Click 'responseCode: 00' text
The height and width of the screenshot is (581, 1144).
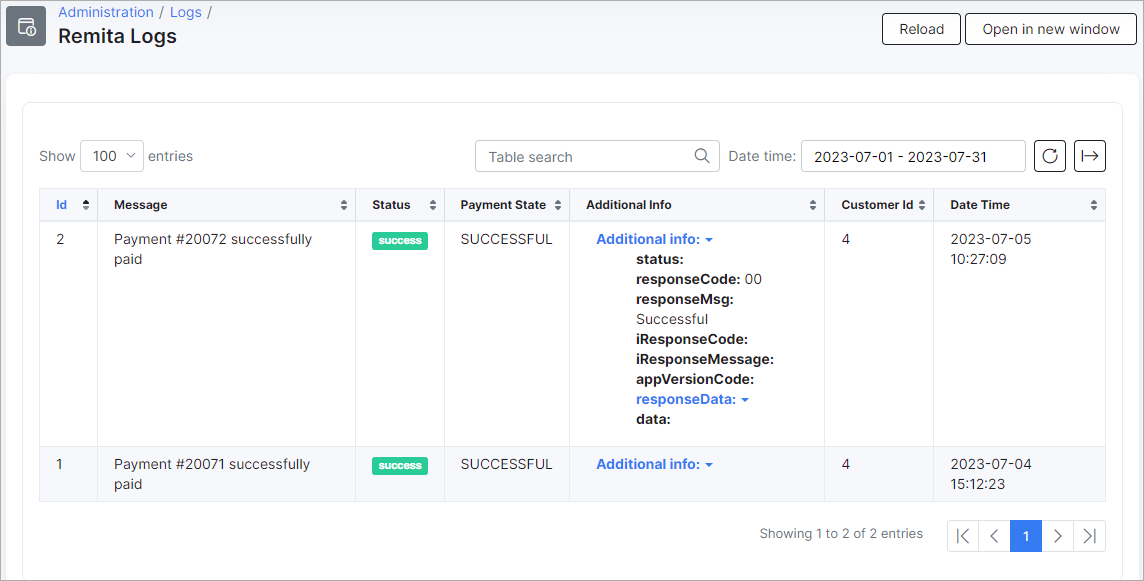699,280
